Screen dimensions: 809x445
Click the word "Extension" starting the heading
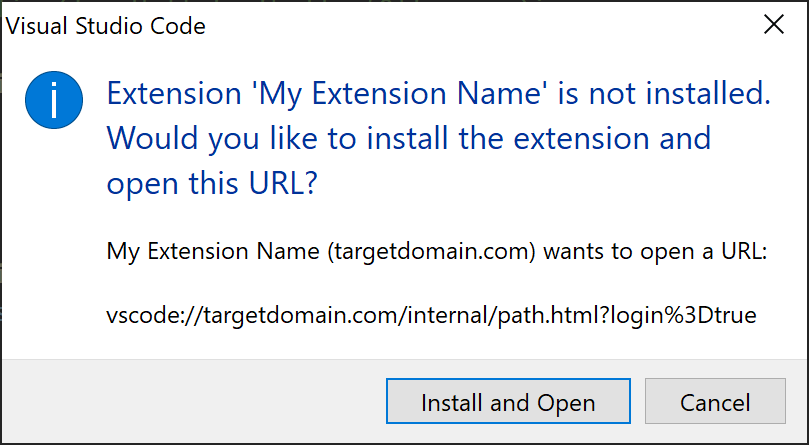174,93
